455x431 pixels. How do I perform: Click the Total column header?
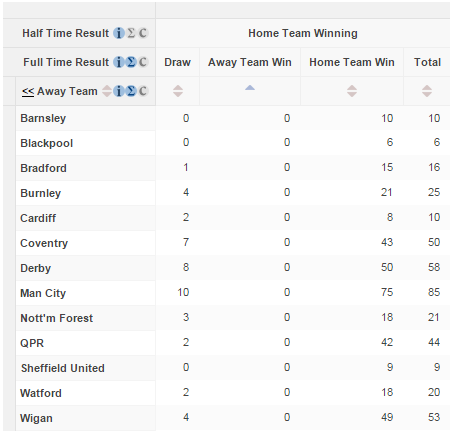pos(427,62)
